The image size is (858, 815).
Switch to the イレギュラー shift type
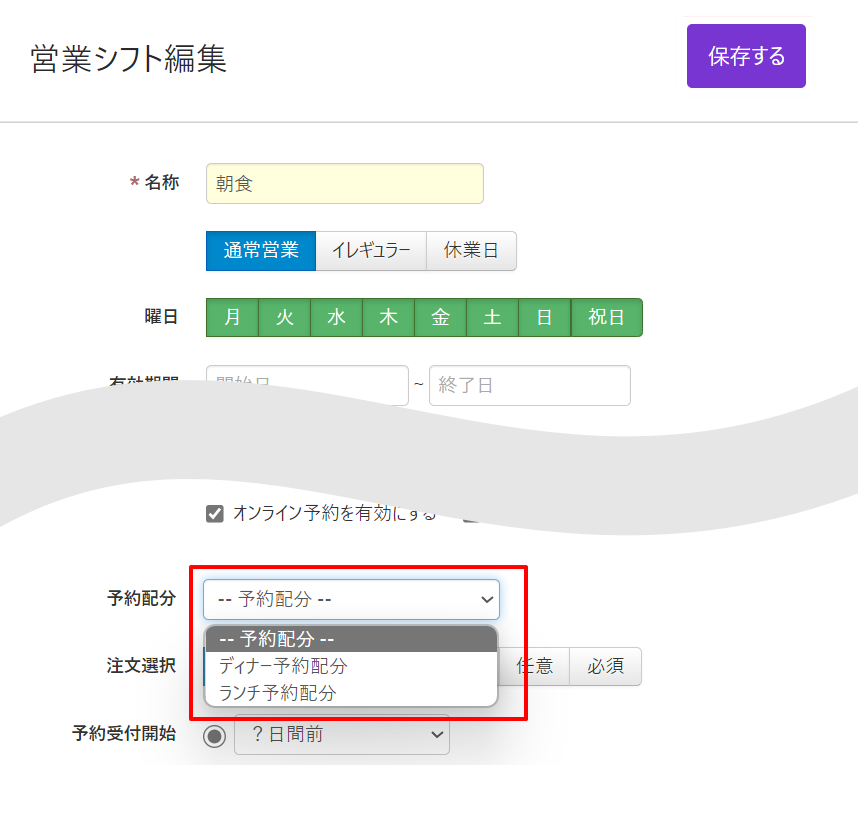(371, 251)
